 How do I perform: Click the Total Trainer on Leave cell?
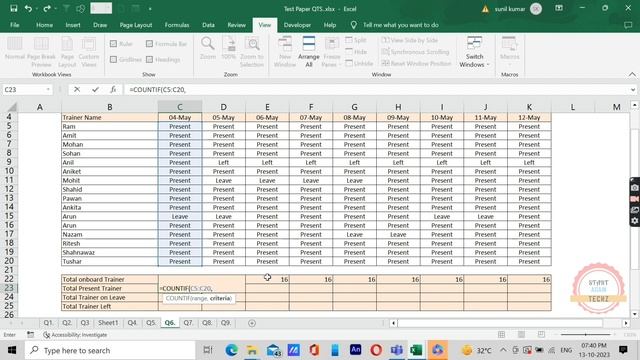coord(110,297)
